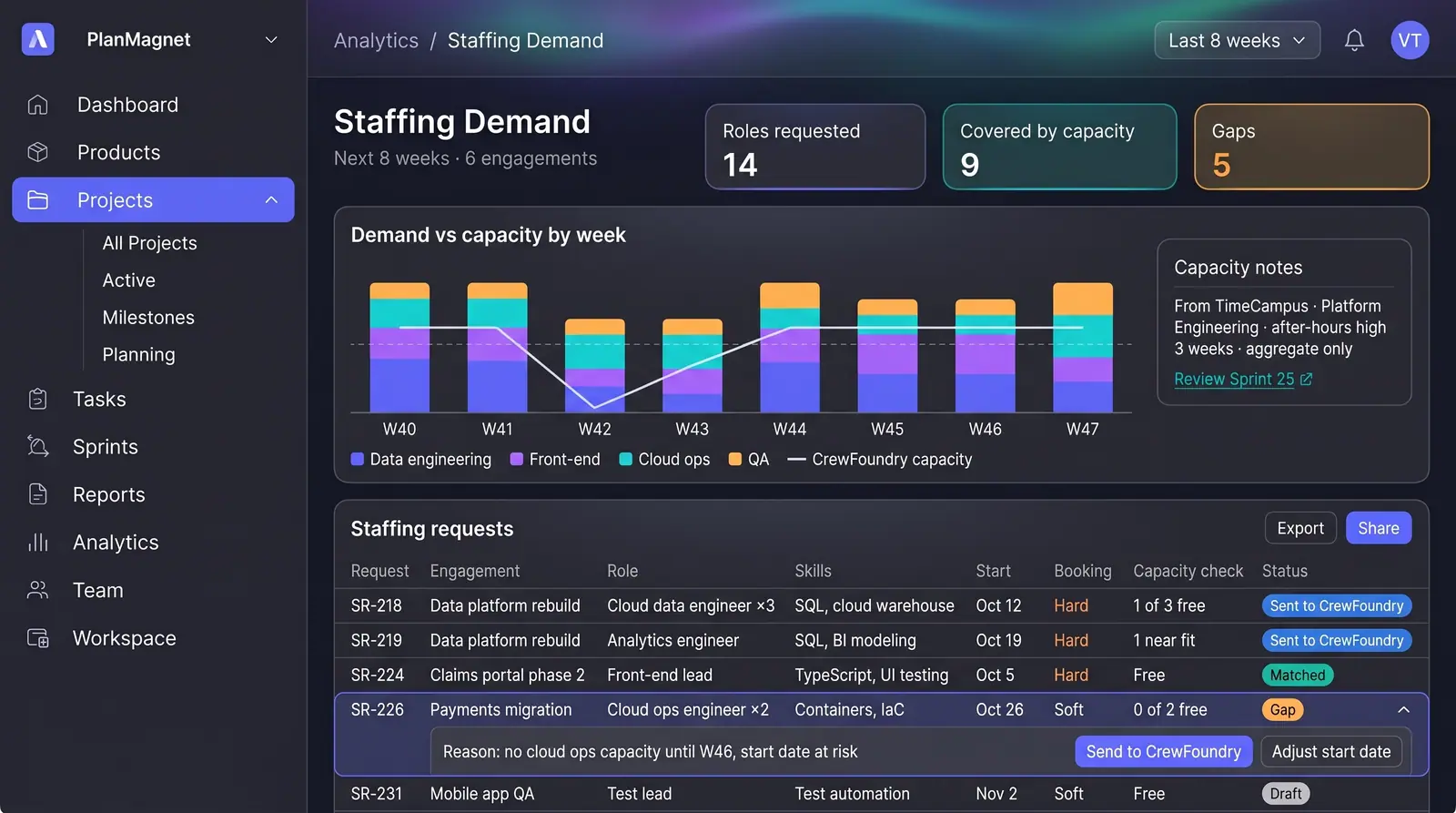Click the Covered by capacity card
This screenshot has height=813, width=1456.
pyautogui.click(x=1059, y=147)
